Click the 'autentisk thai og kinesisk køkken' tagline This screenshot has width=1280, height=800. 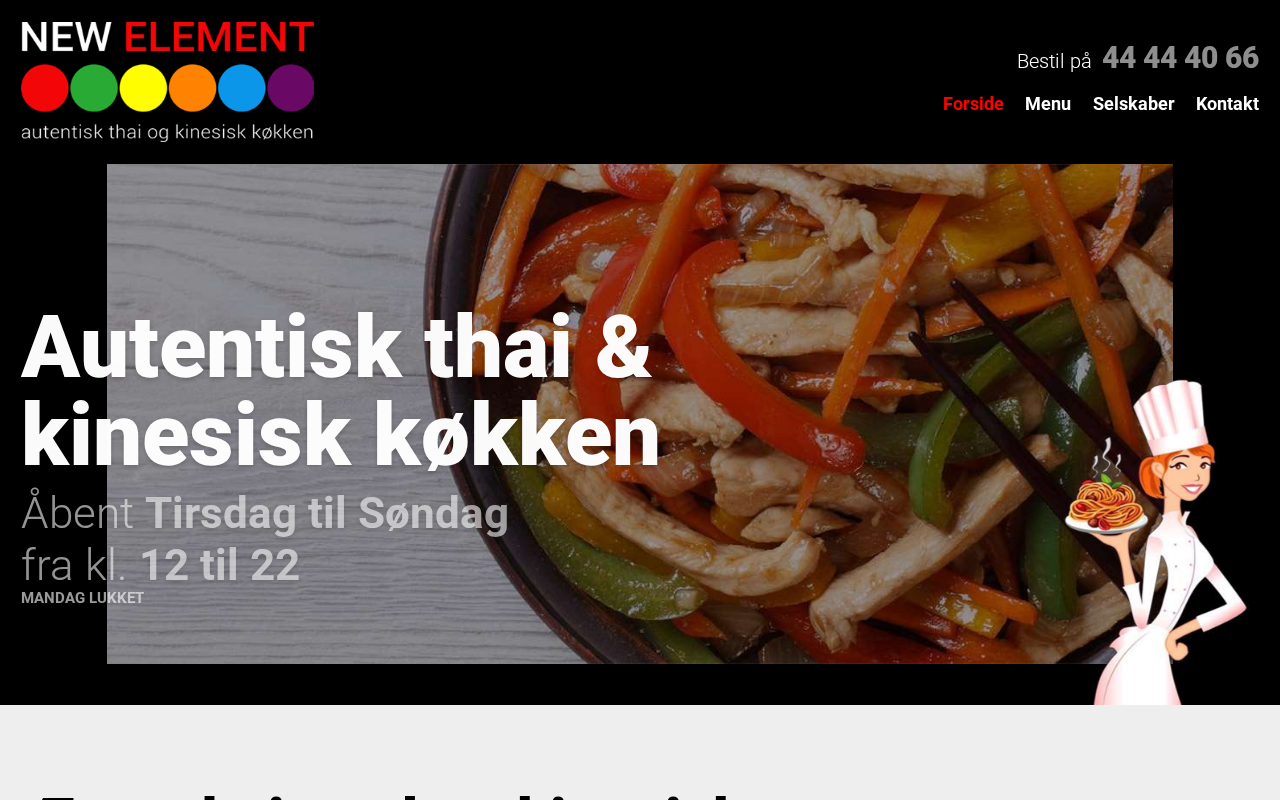[167, 131]
